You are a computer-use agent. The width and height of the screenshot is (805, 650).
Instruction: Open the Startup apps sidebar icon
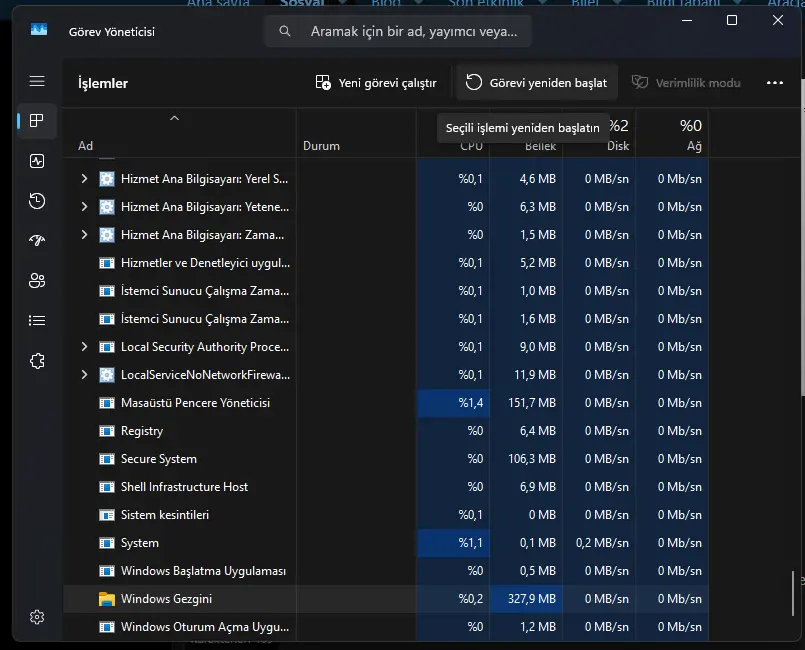coord(37,240)
